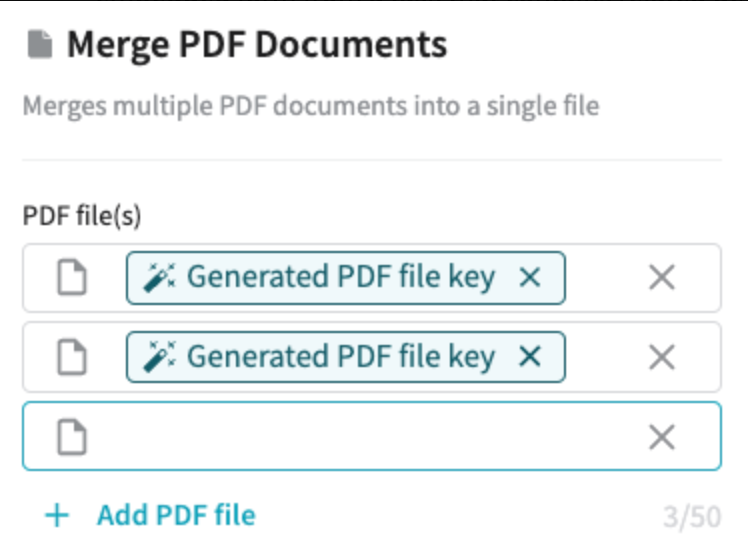This screenshot has width=748, height=548.
Task: Focus the empty third PDF file input
Action: tap(372, 436)
